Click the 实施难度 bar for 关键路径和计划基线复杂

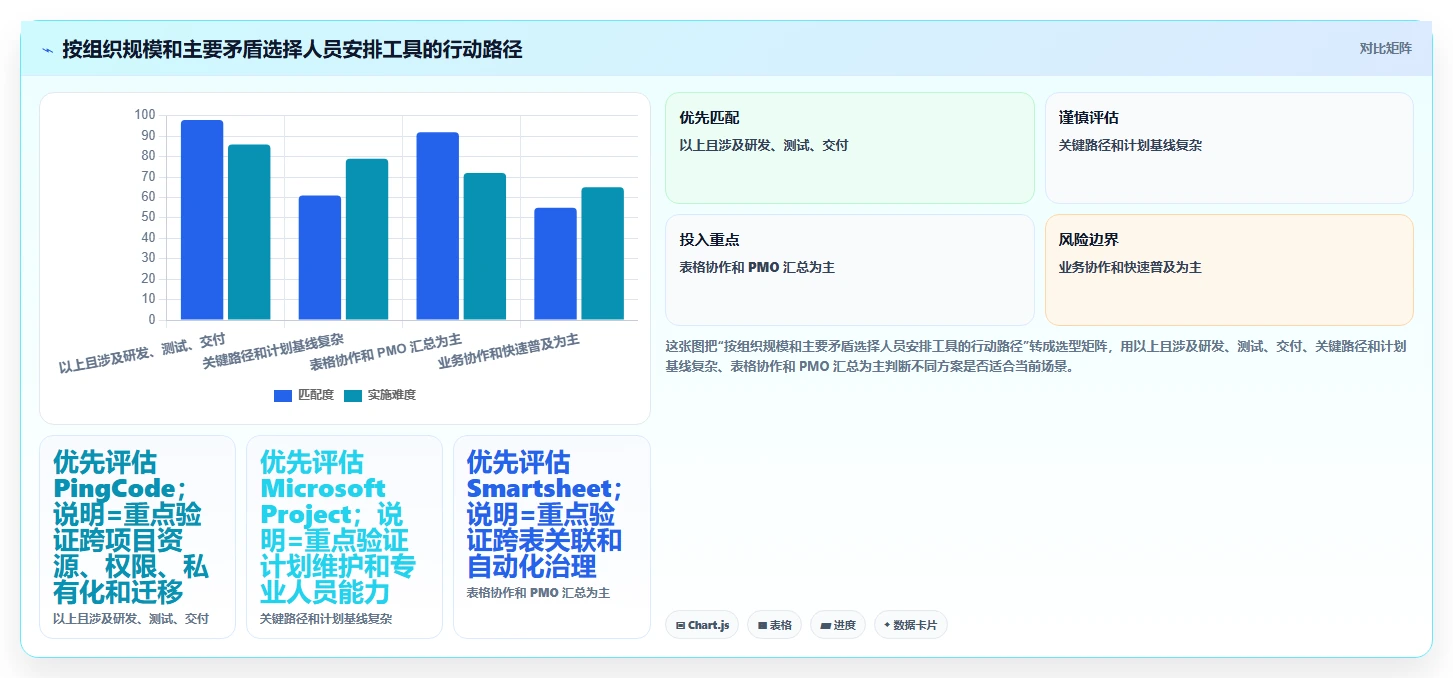[367, 239]
